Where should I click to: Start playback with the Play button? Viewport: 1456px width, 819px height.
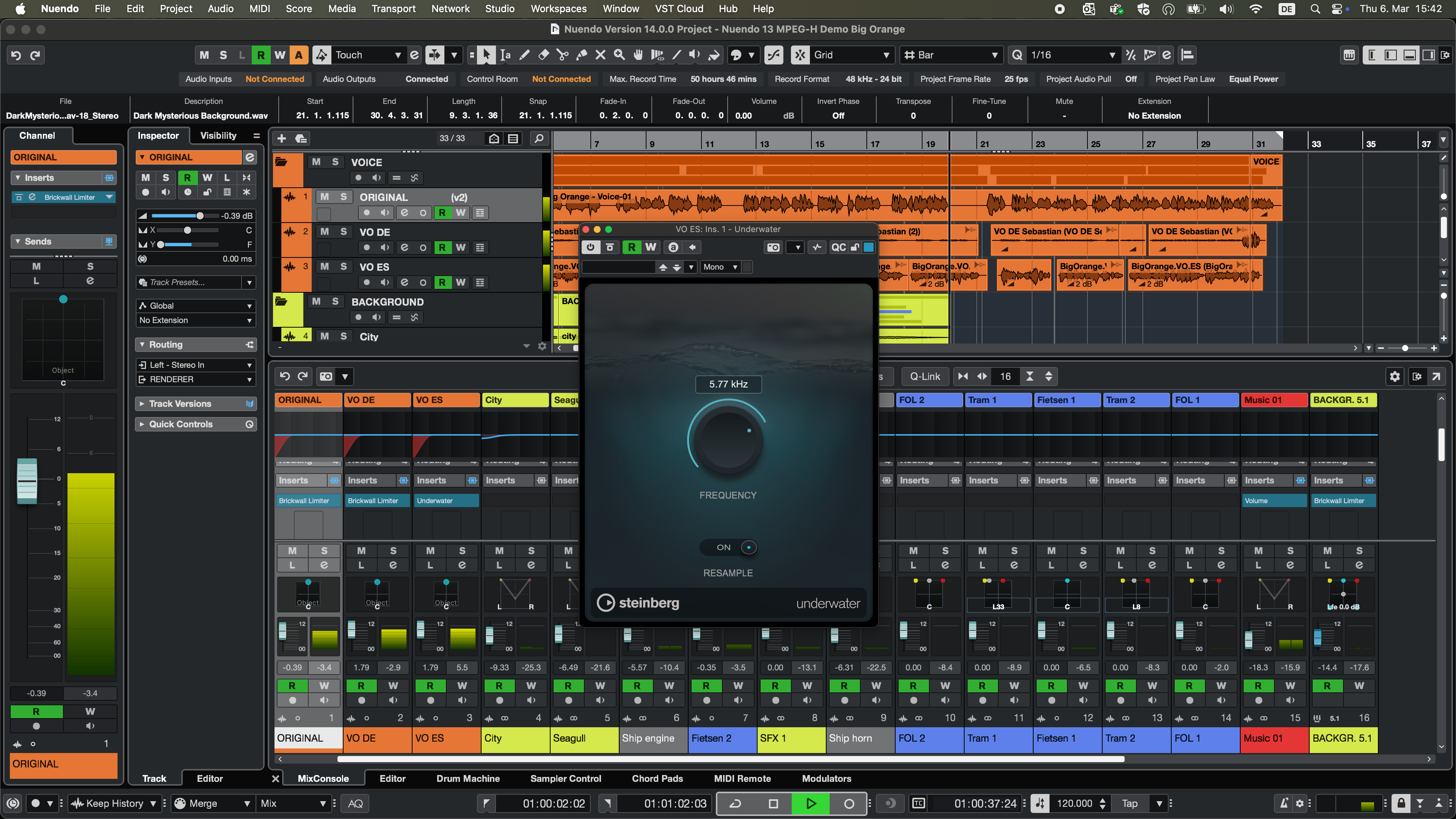pos(810,803)
